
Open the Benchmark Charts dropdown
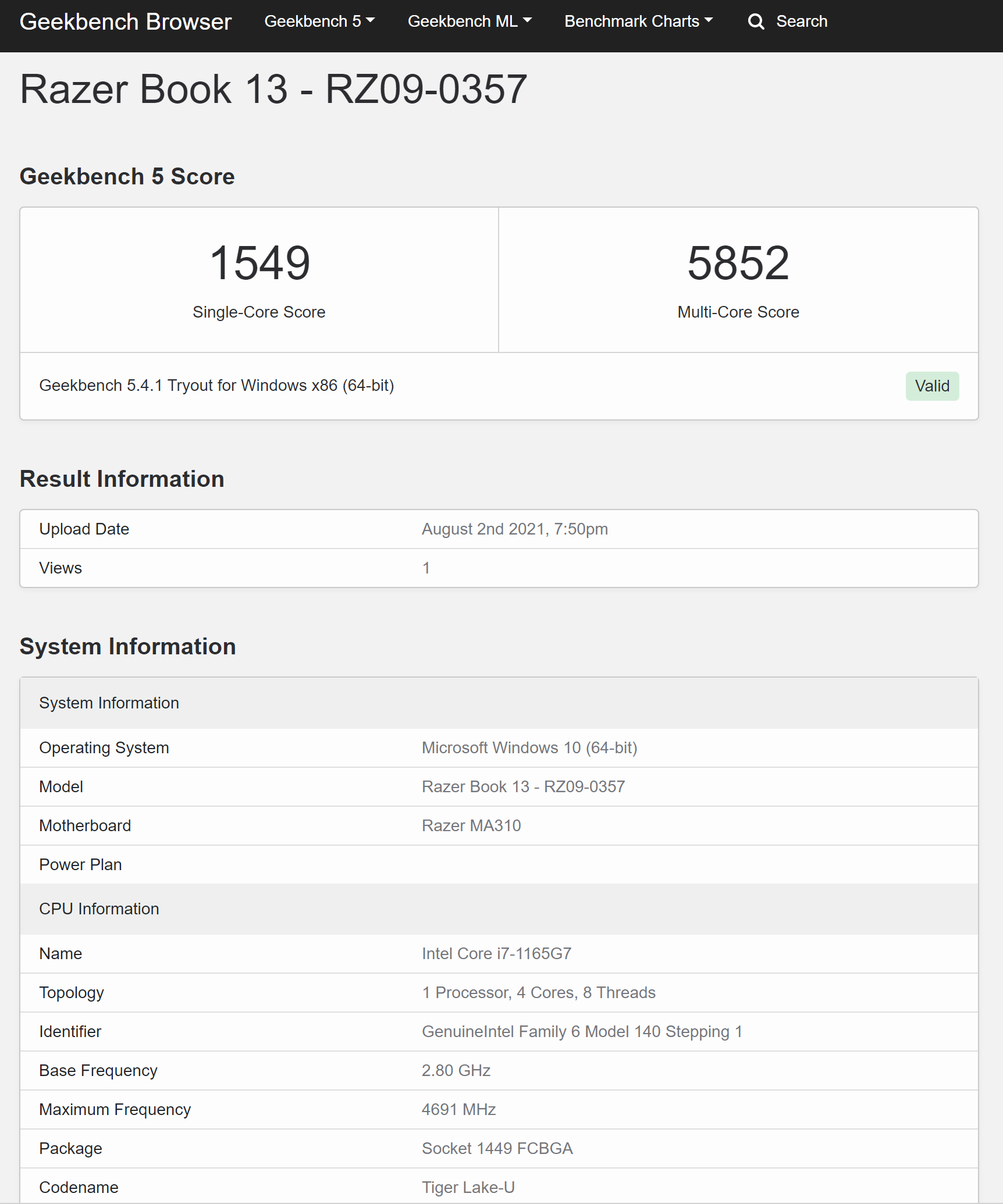[638, 22]
